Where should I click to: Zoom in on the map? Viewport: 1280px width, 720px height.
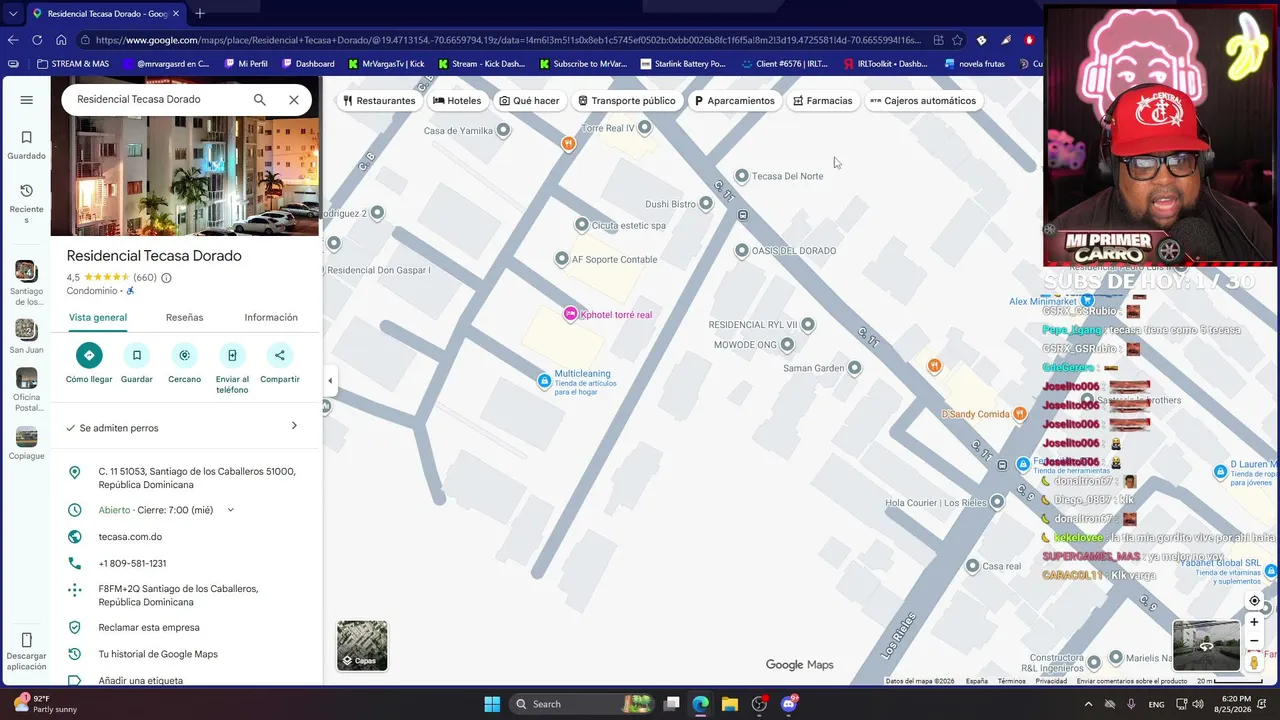(1254, 622)
